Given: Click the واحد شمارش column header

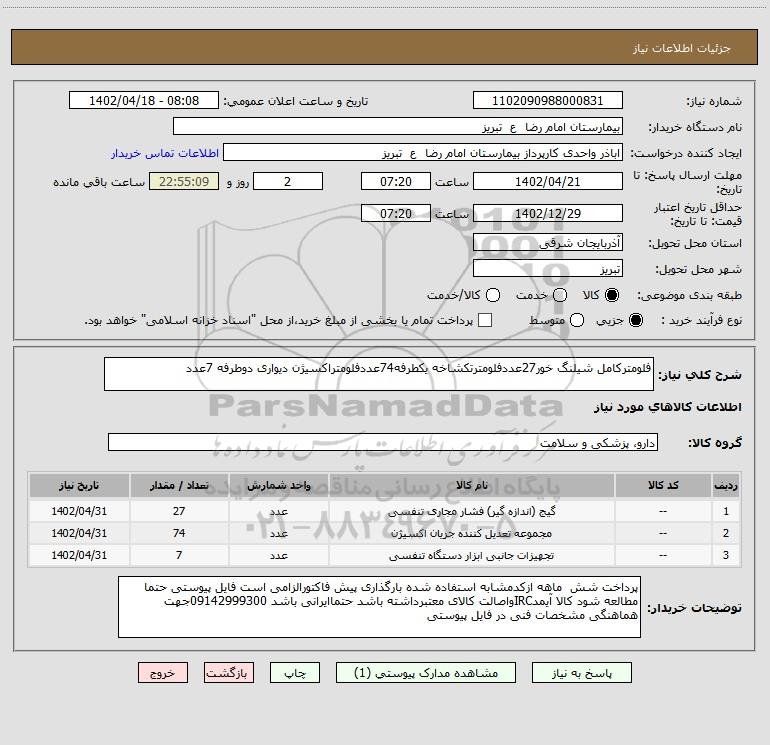Looking at the screenshot, I should (278, 485).
